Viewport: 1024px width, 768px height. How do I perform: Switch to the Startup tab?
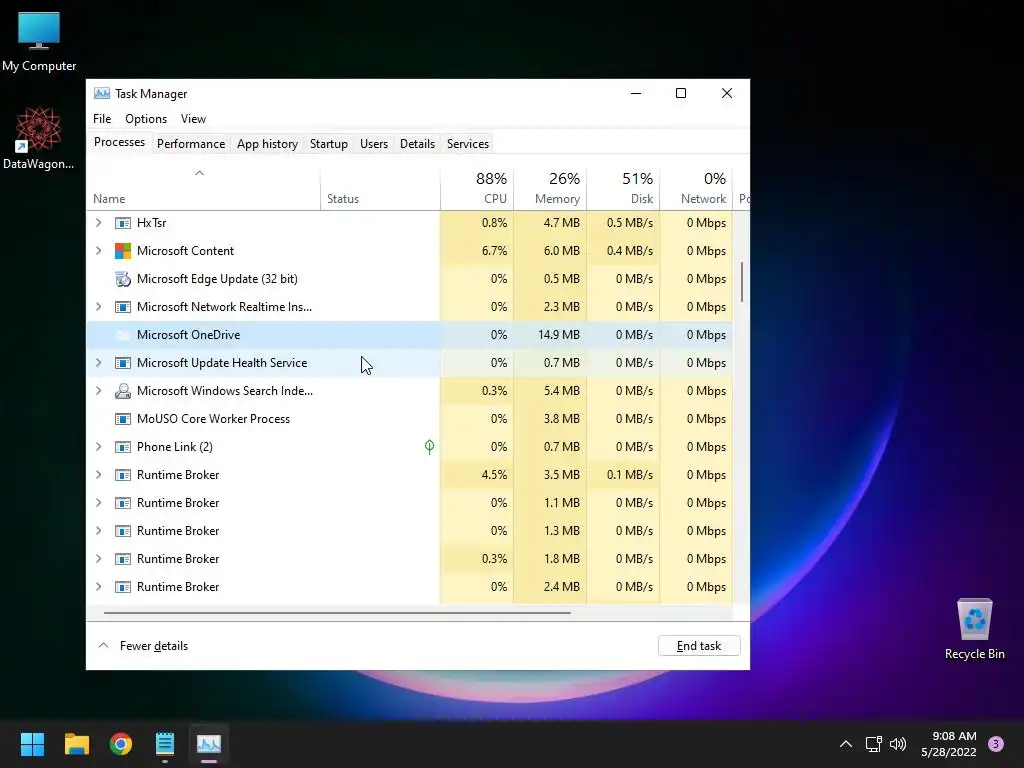[x=328, y=144]
